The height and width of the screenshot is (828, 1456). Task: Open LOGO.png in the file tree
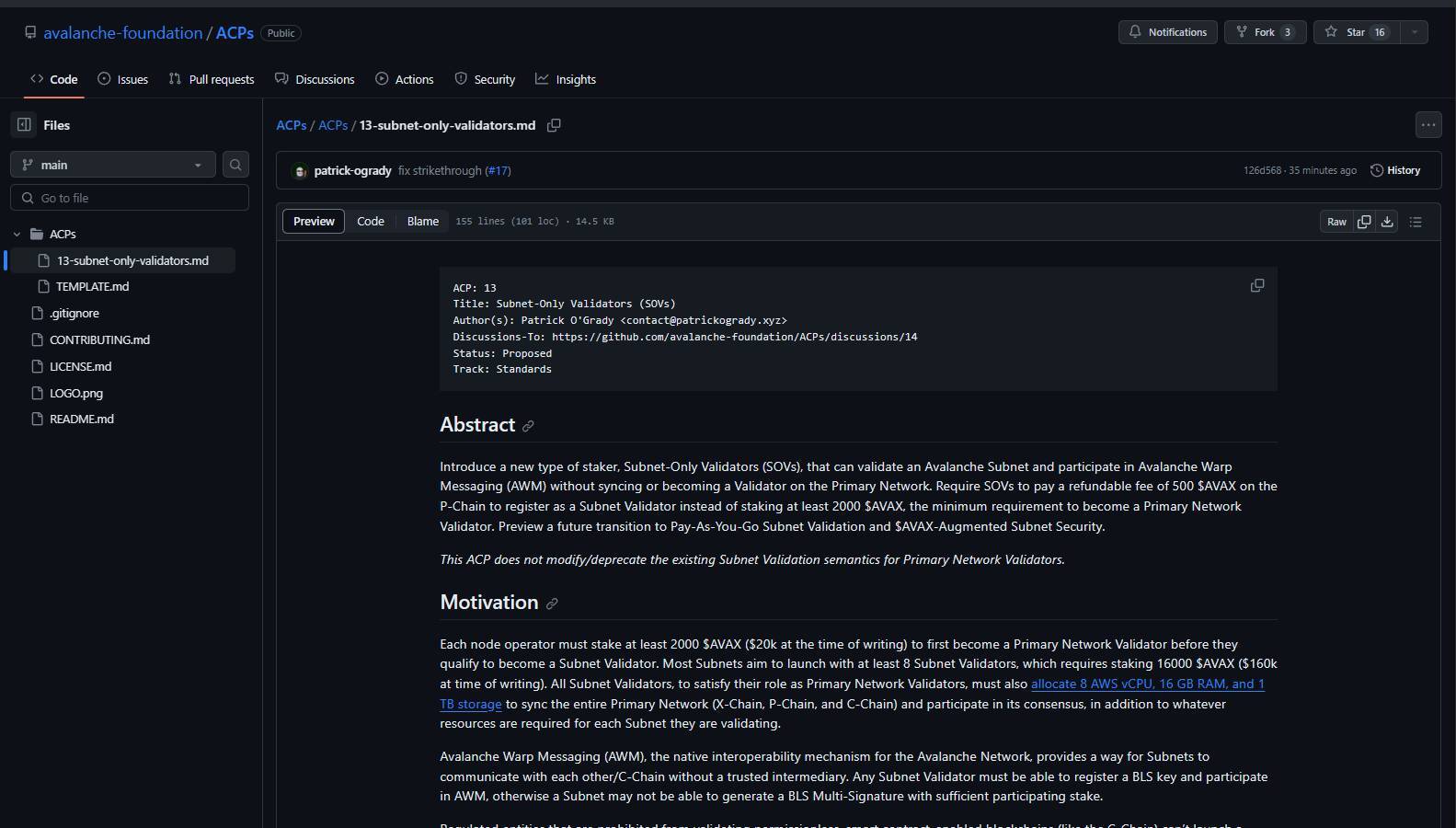coord(75,393)
